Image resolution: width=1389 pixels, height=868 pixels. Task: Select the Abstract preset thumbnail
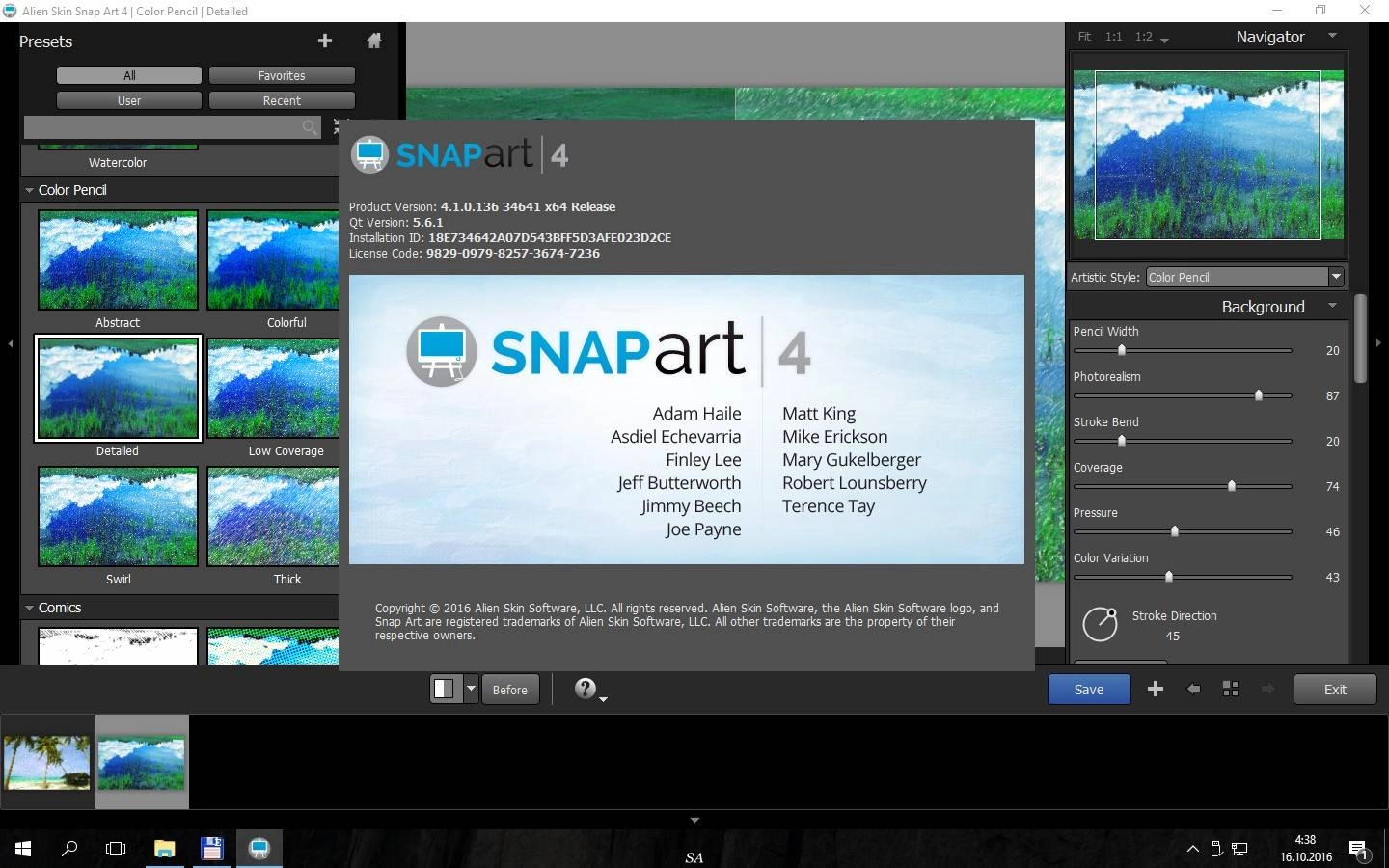(118, 260)
